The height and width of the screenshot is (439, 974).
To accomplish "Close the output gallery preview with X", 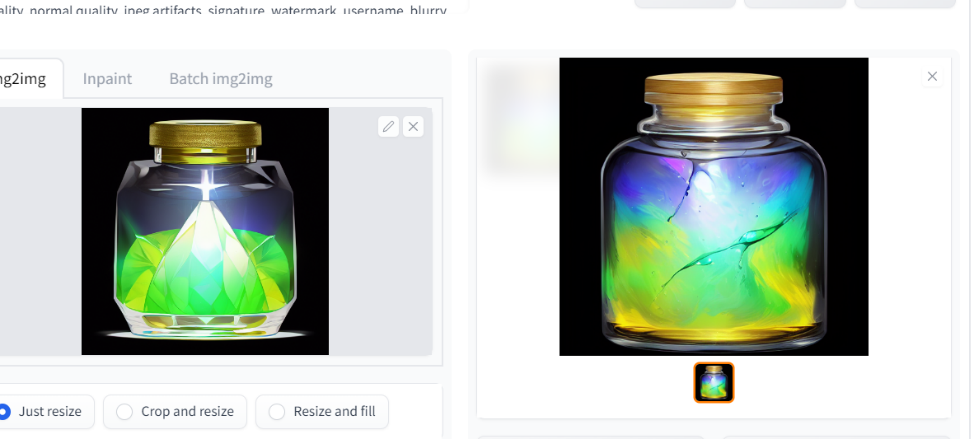I will click(932, 76).
